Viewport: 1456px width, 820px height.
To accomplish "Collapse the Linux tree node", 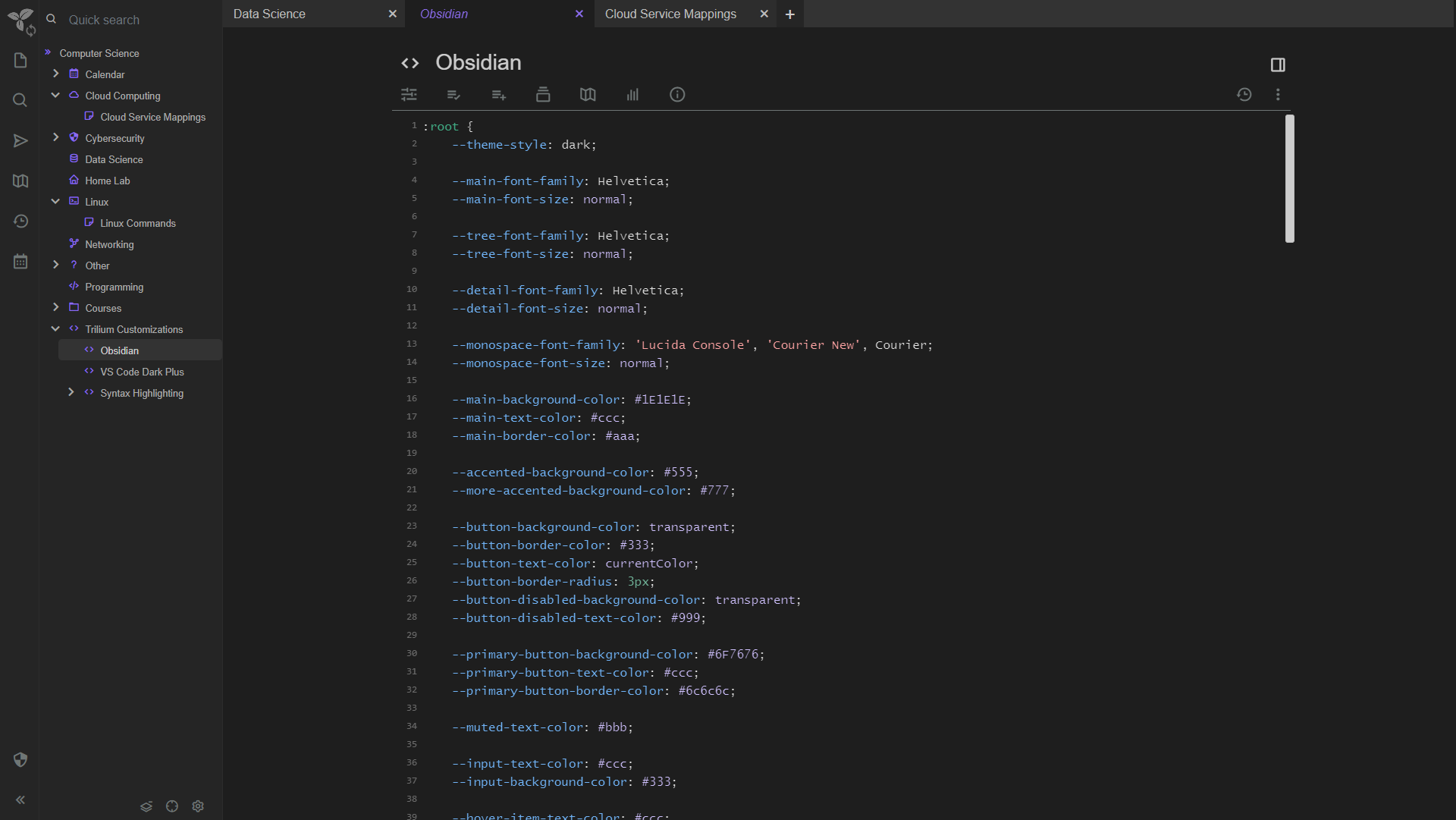I will pyautogui.click(x=55, y=201).
